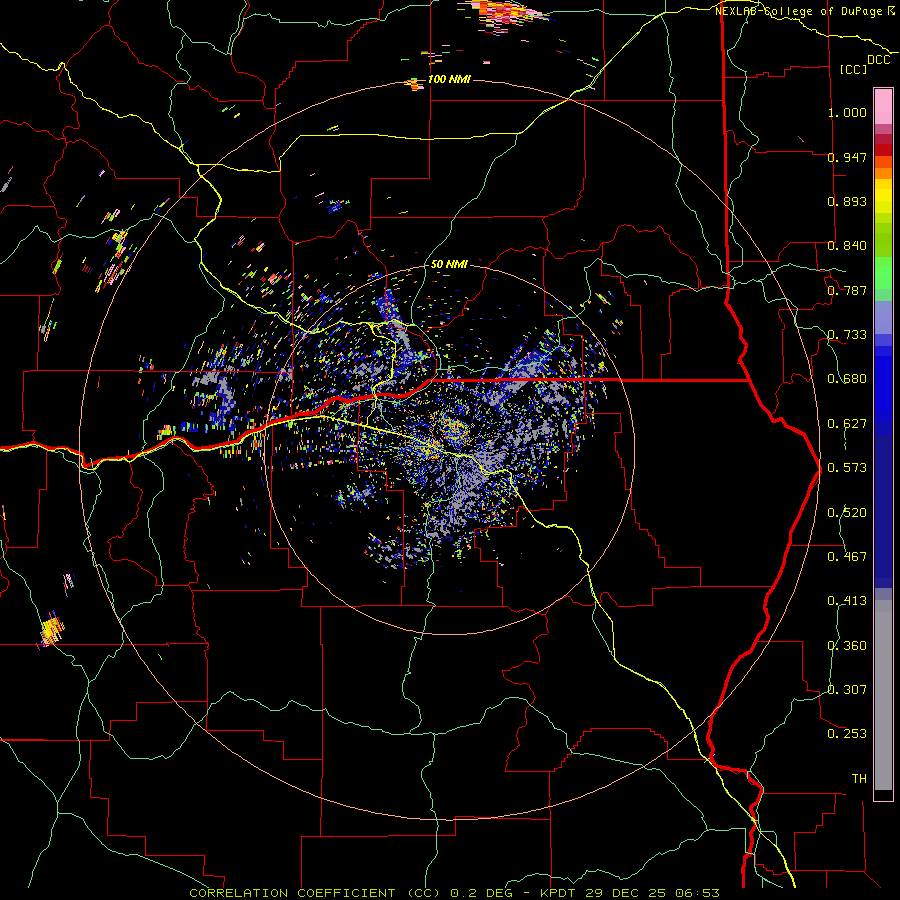The image size is (900, 900).
Task: Select the 0.947 legend value
Action: (x=847, y=157)
